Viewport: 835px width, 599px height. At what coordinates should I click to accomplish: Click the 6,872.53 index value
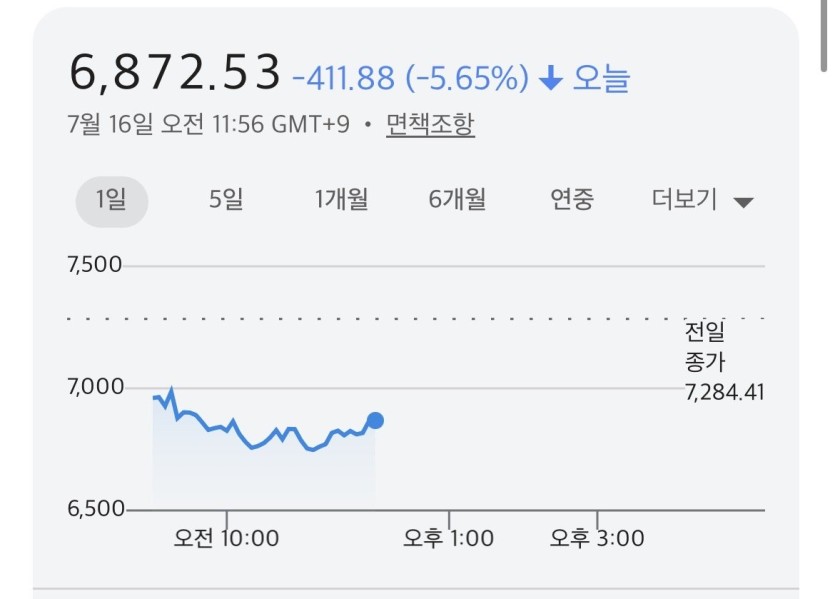pyautogui.click(x=175, y=72)
